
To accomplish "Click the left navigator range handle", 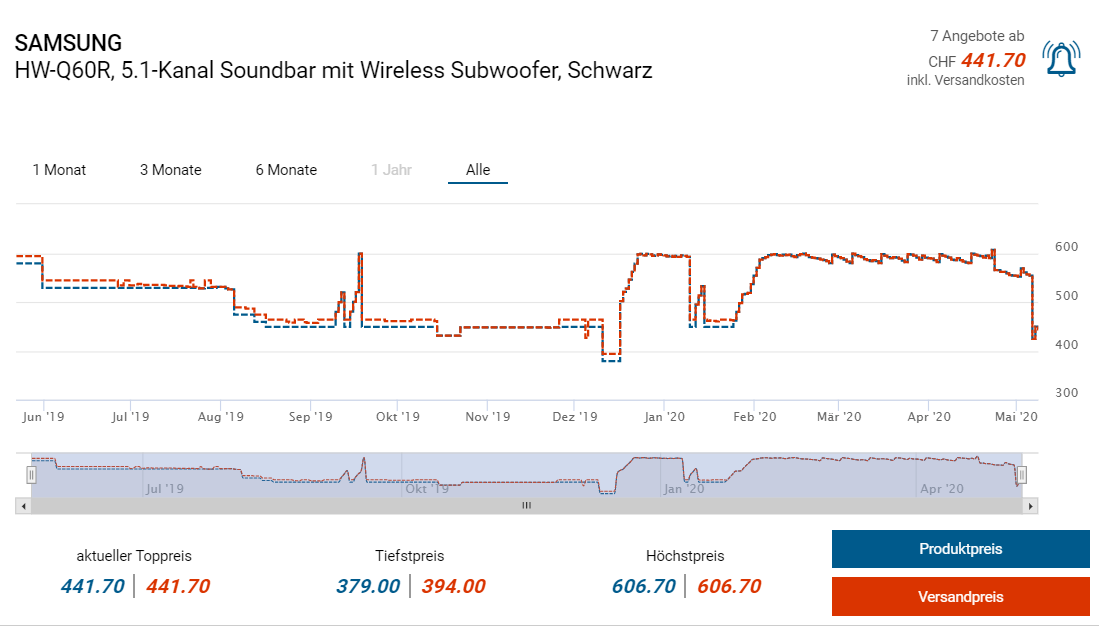I will pos(31,475).
